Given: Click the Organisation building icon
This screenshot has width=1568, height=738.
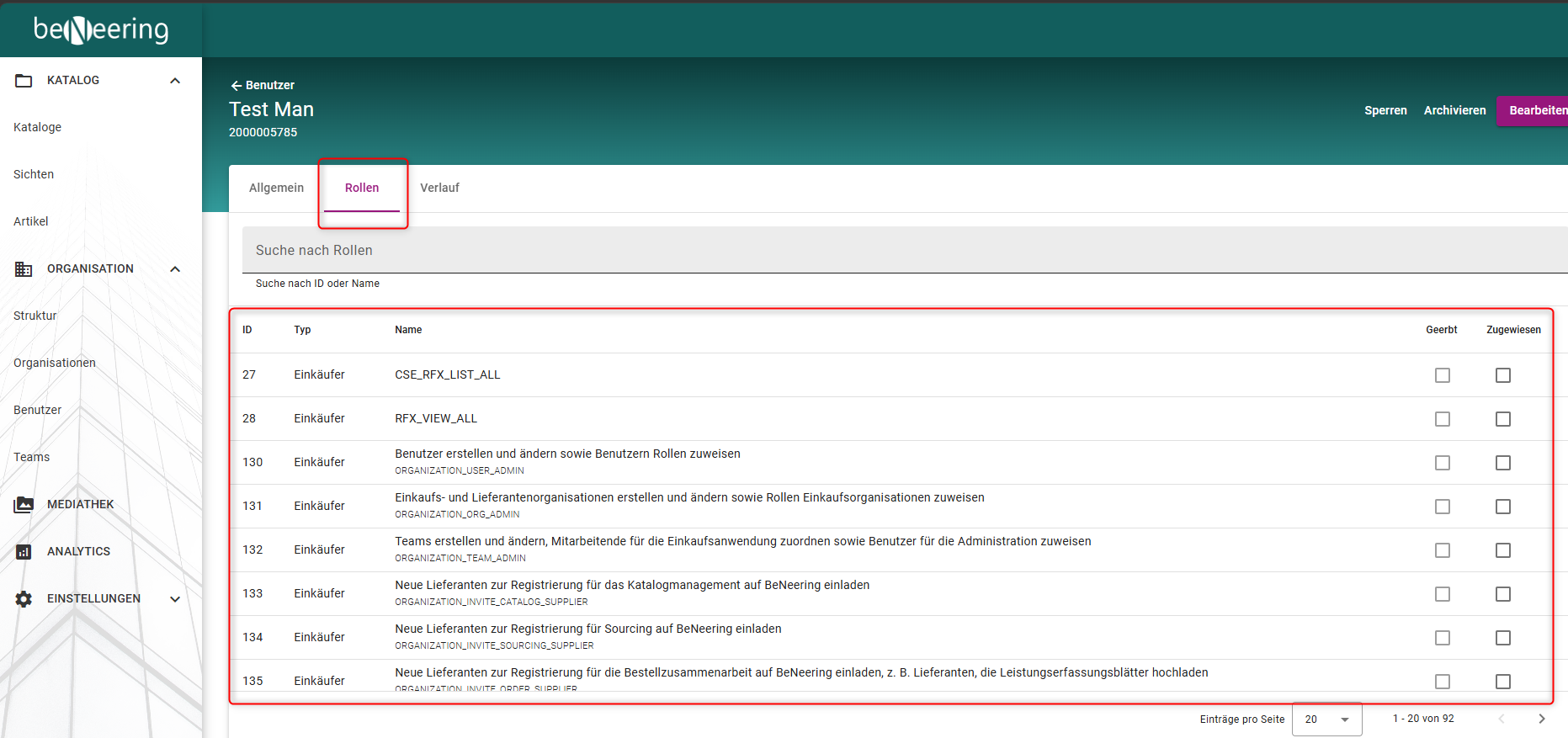Looking at the screenshot, I should click(24, 269).
